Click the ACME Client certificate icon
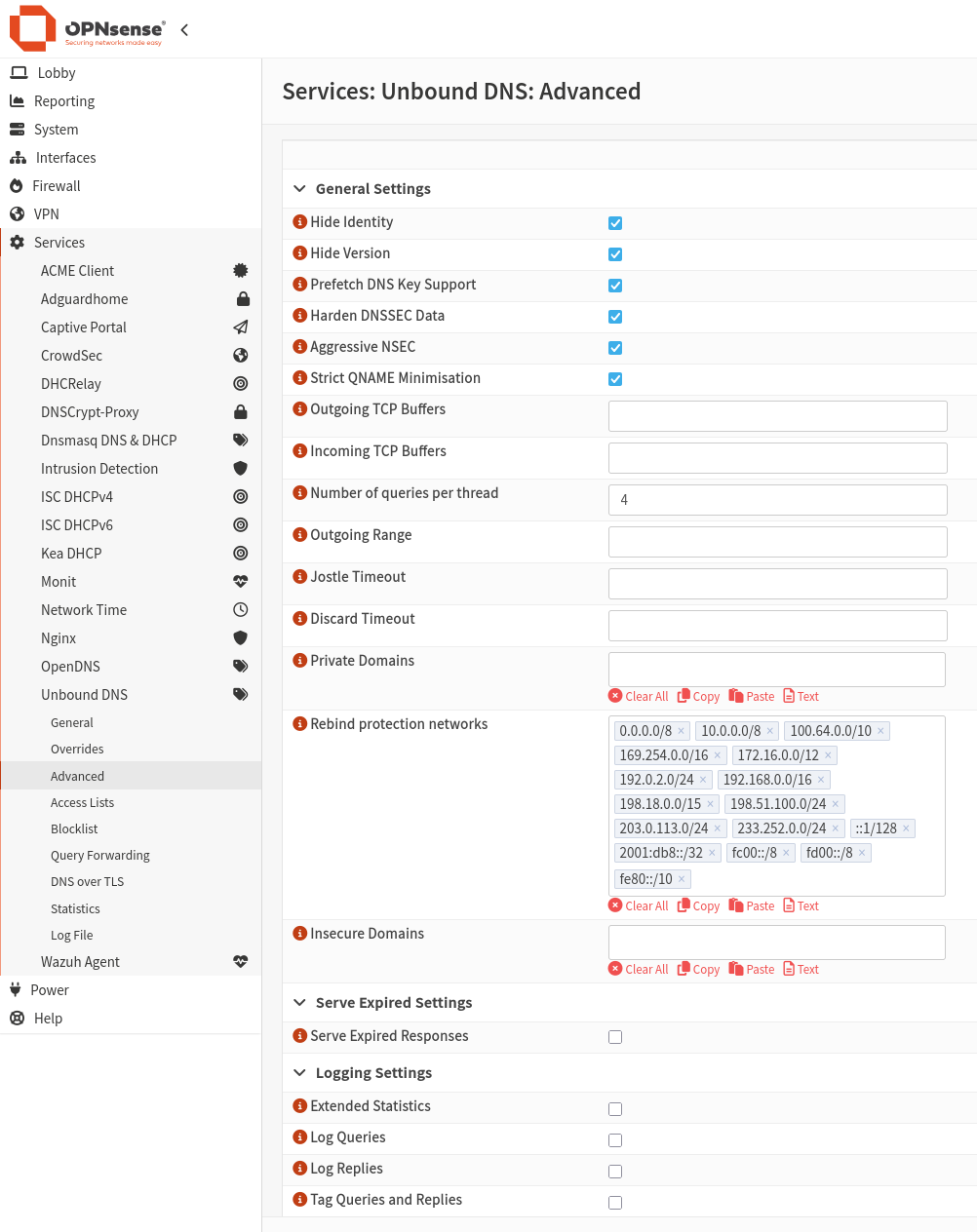The height and width of the screenshot is (1232, 977). point(241,270)
